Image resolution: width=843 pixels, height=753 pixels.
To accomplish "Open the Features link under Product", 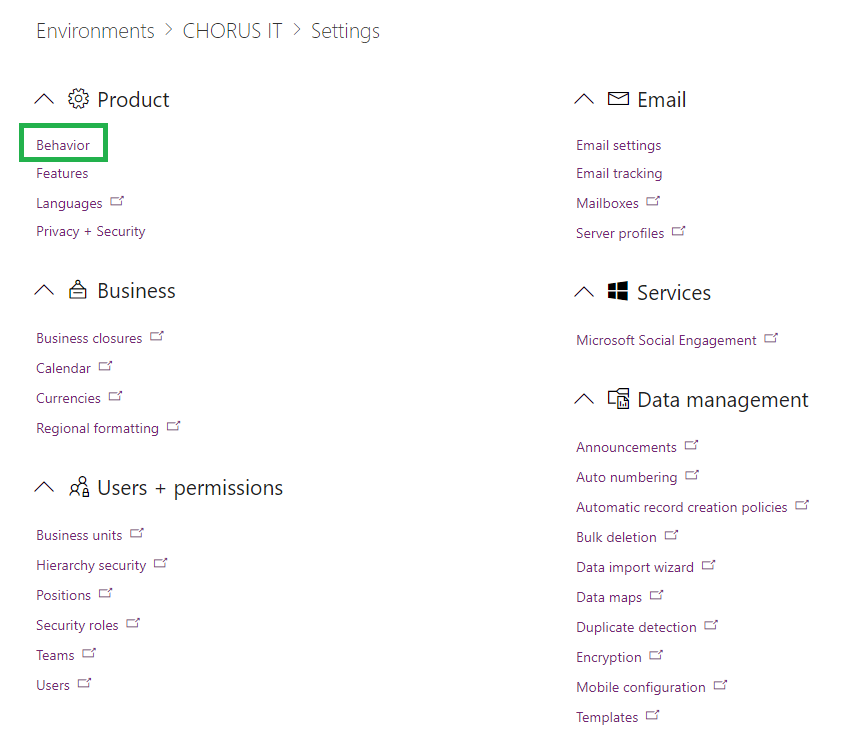I will pyautogui.click(x=62, y=174).
